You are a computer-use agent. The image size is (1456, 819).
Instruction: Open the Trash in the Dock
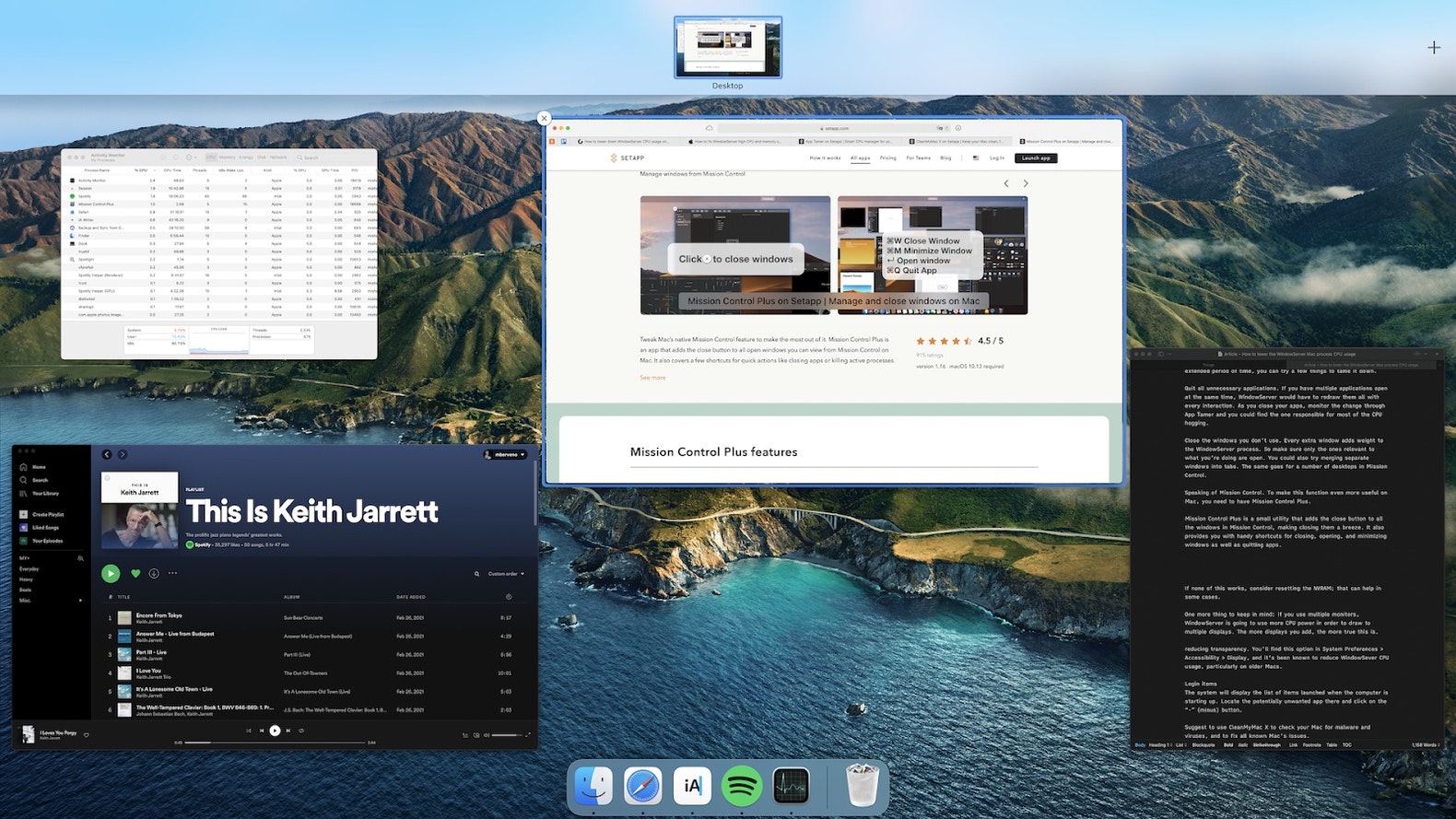(863, 786)
